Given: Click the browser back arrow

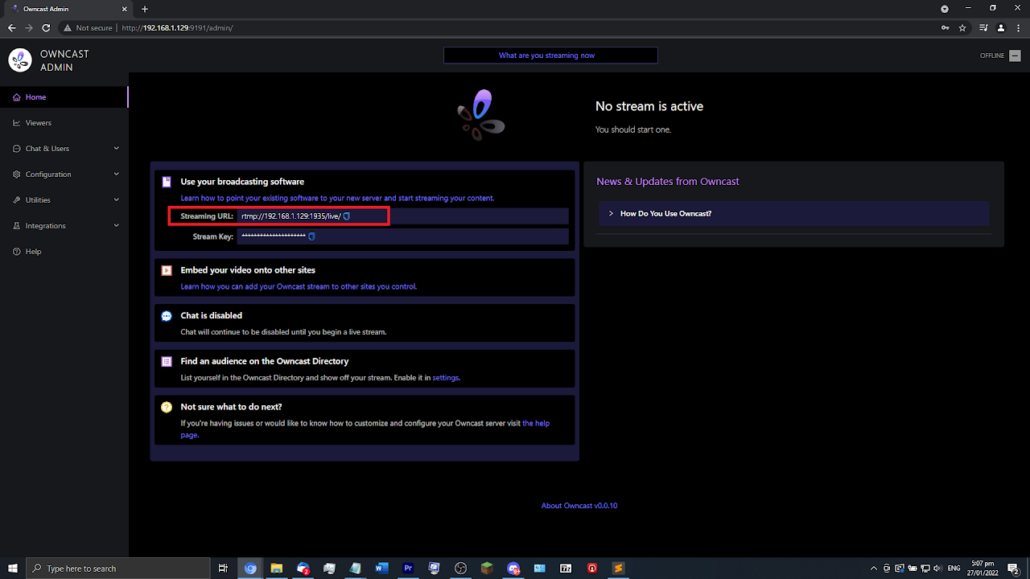Looking at the screenshot, I should tap(12, 28).
